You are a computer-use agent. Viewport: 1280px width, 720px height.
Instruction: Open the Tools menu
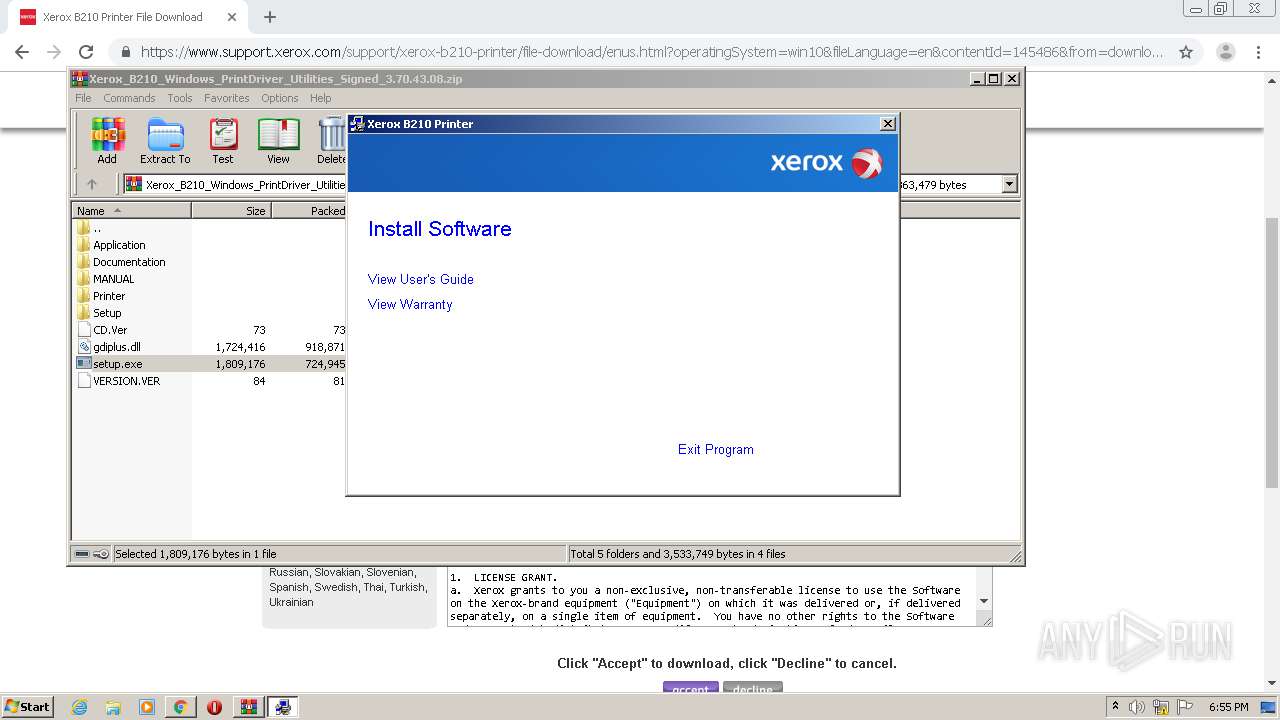point(180,98)
